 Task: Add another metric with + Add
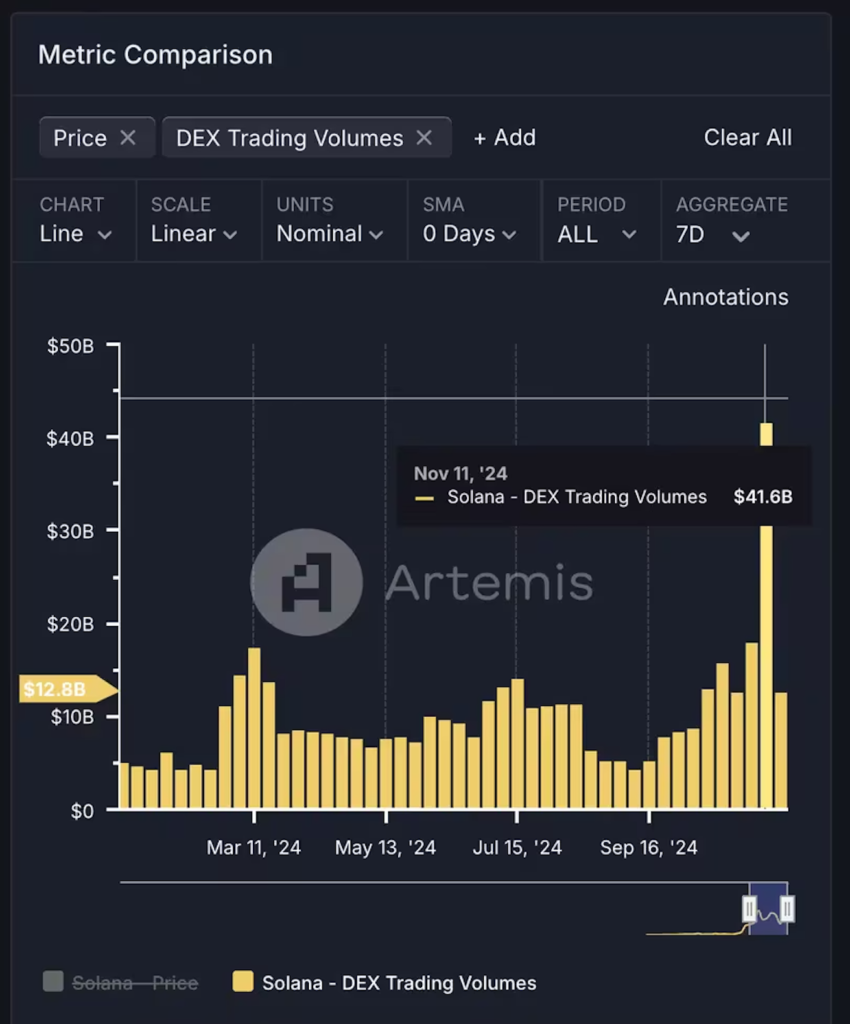[x=505, y=138]
